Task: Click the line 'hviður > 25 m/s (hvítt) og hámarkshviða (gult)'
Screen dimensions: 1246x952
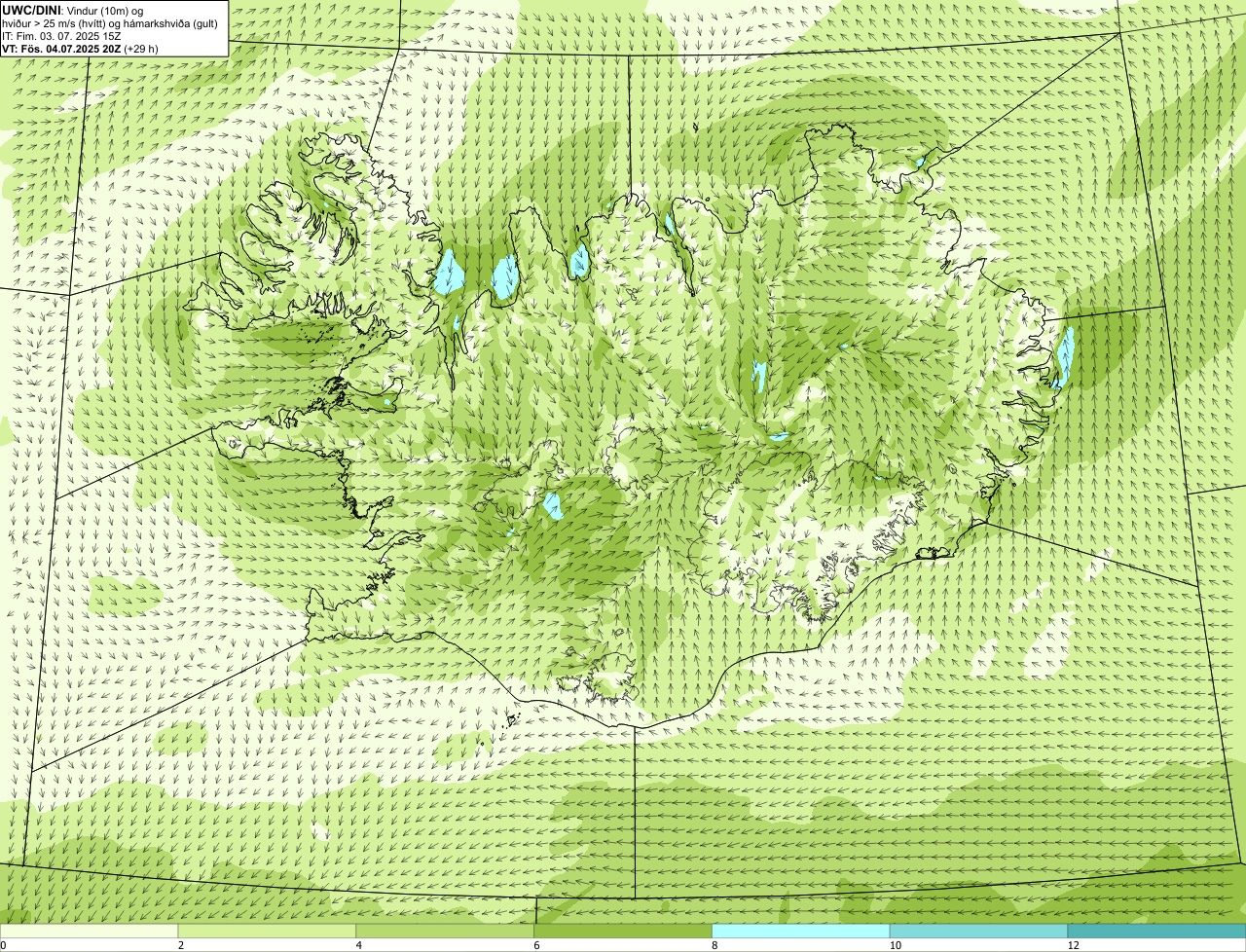Action: [x=110, y=23]
